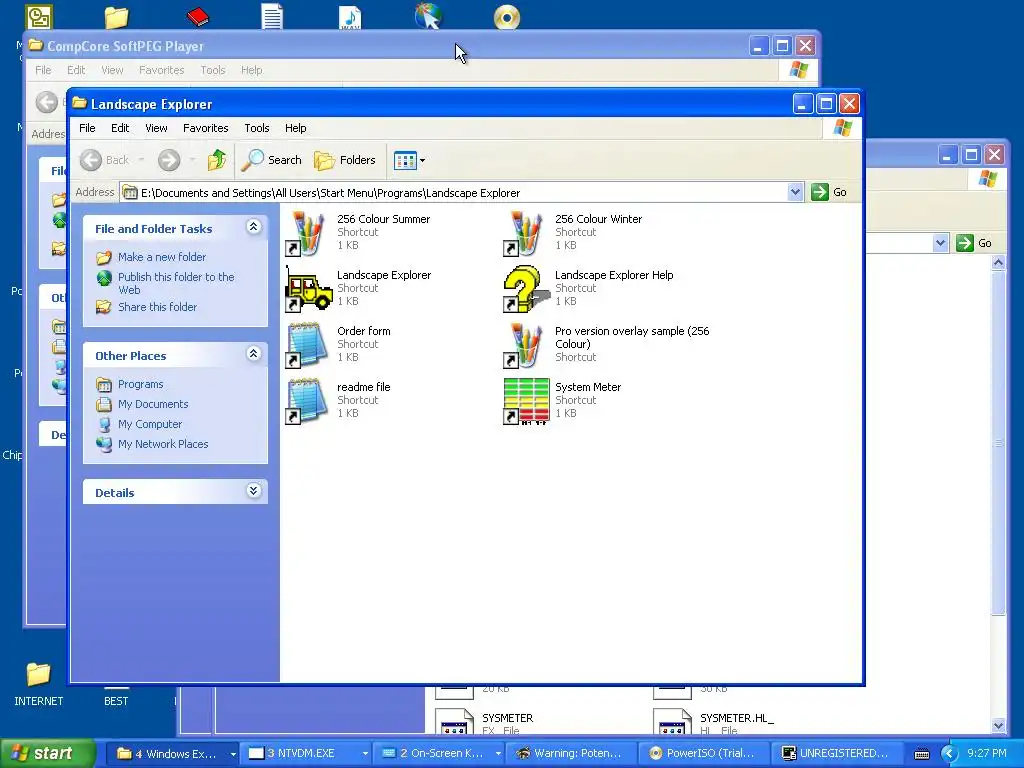Viewport: 1024px width, 768px height.
Task: Open the address dropdown in the rear right window
Action: 940,243
